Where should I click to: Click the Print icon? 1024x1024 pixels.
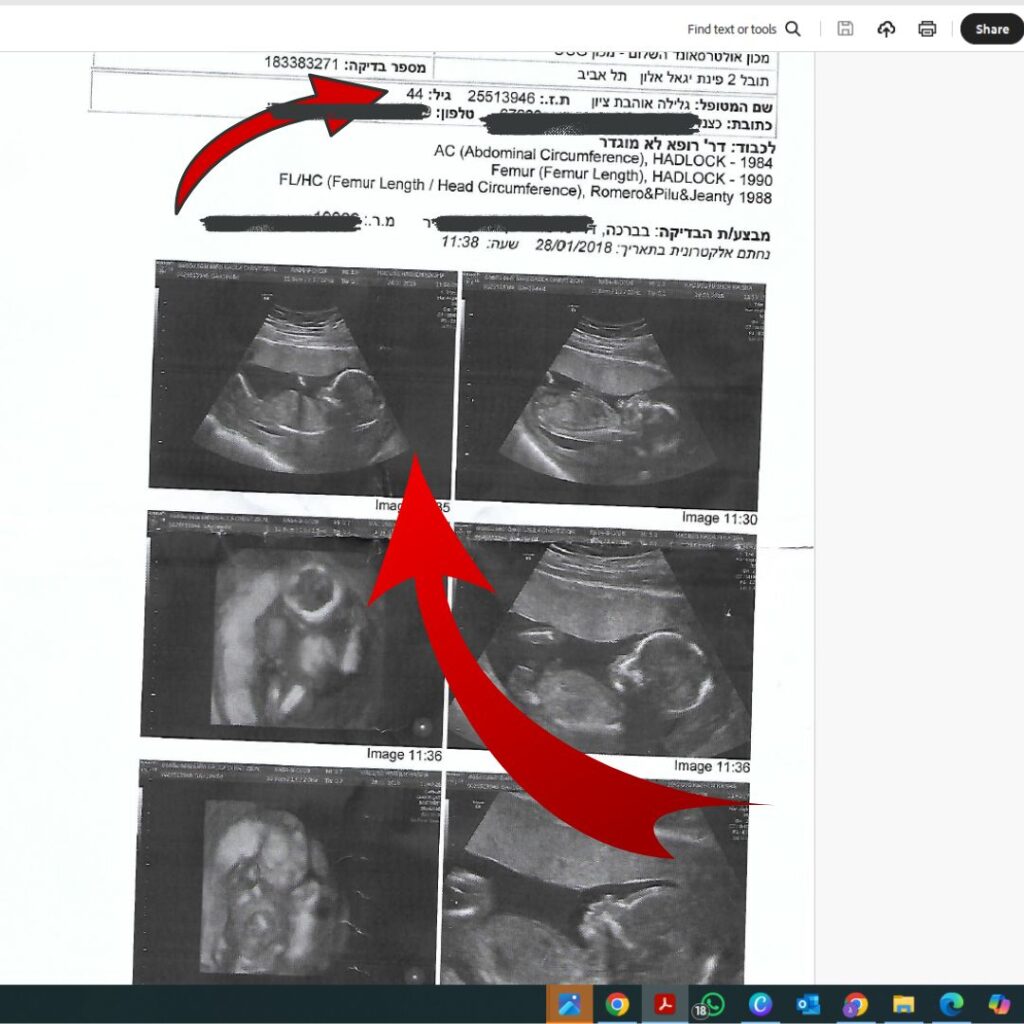click(927, 29)
